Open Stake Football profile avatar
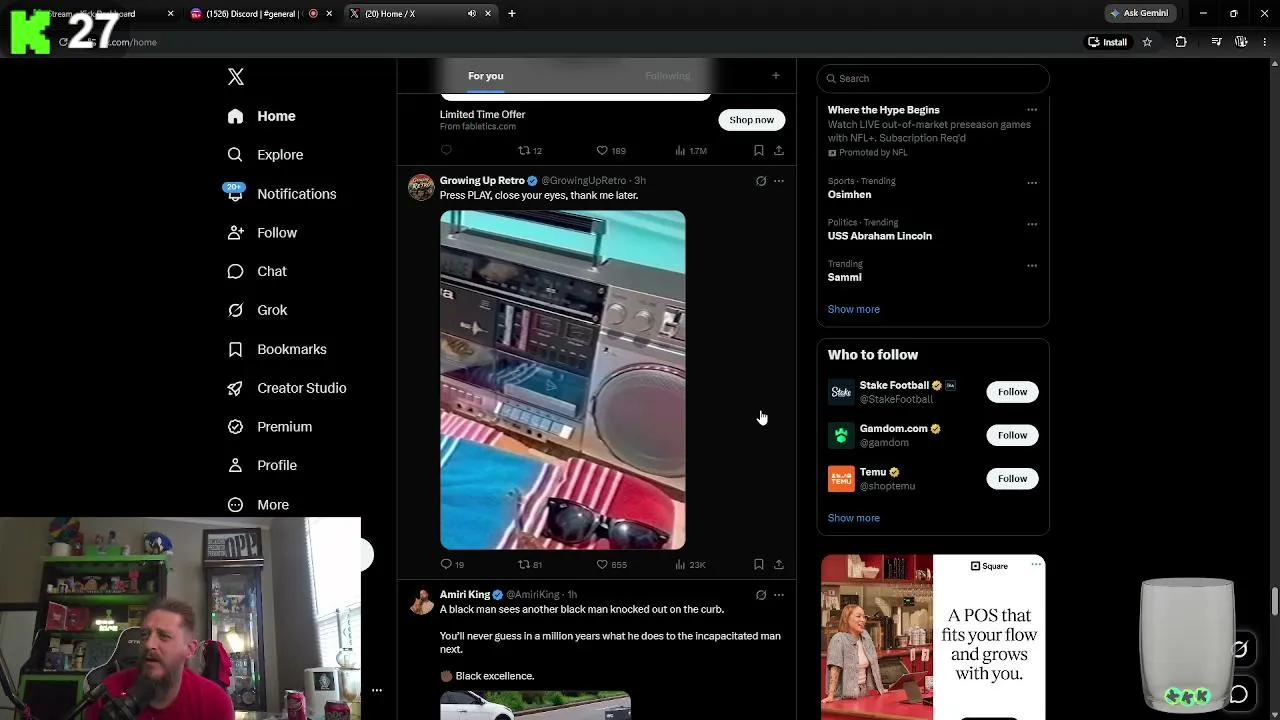Viewport: 1280px width, 720px height. pos(841,392)
